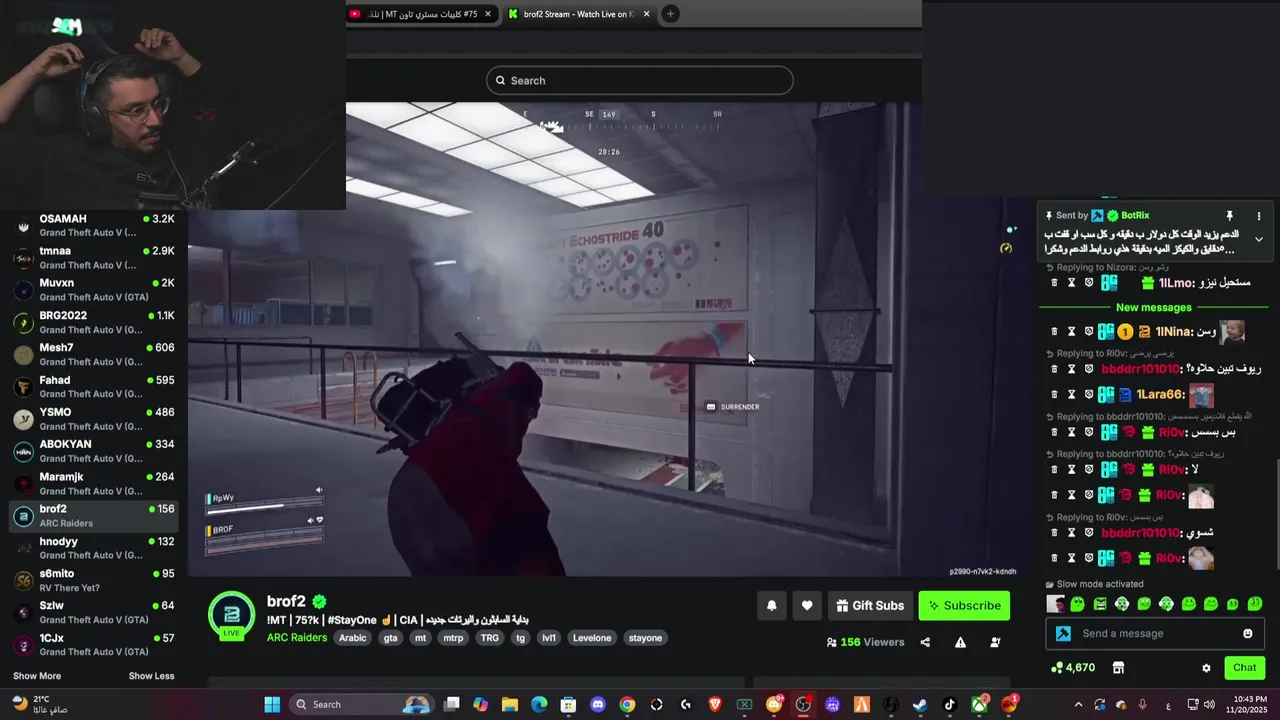Open Microsoft Store from the taskbar

[x=568, y=705]
